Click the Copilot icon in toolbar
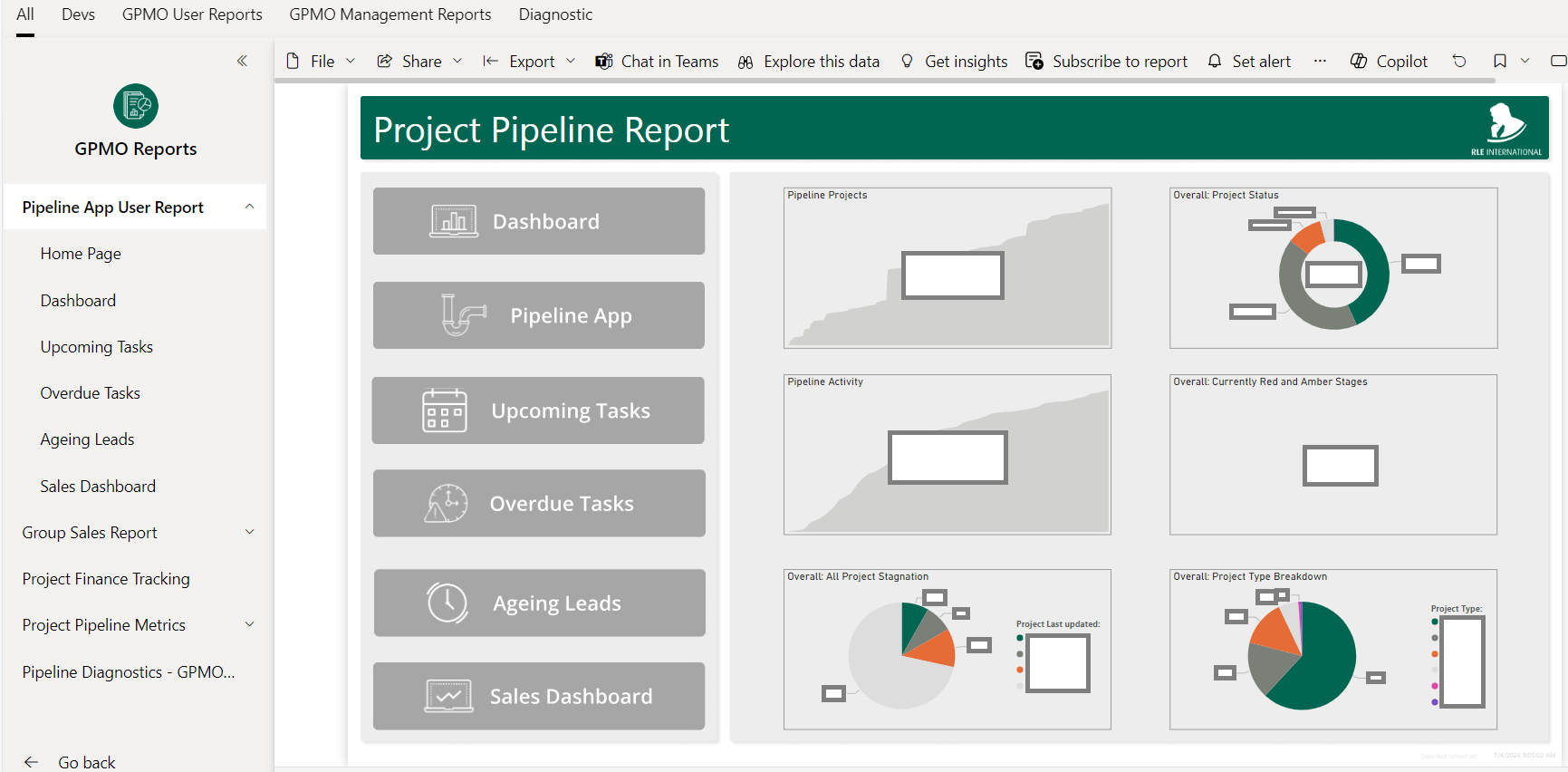The image size is (1568, 772). pyautogui.click(x=1359, y=61)
